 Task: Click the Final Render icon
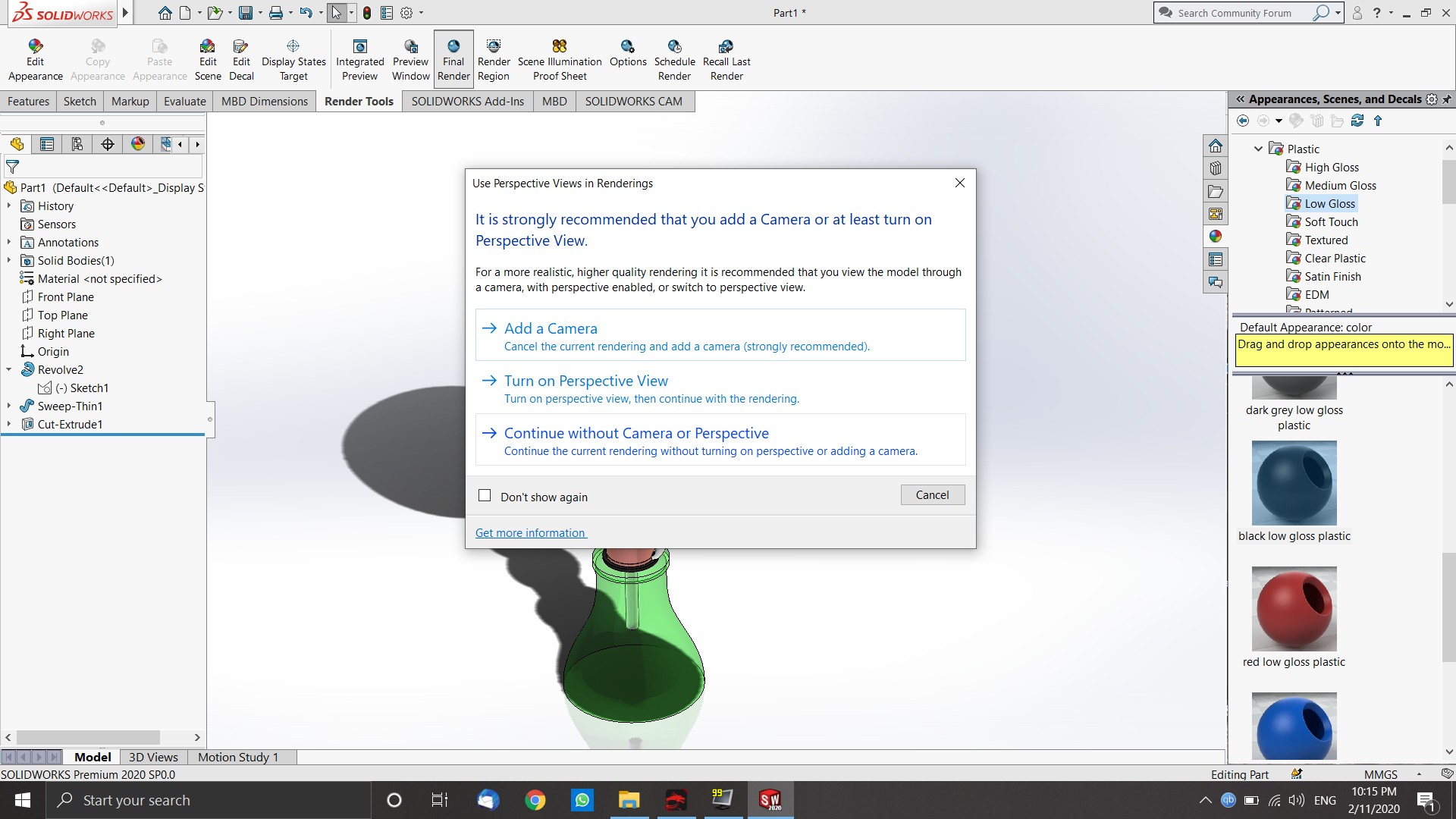[453, 47]
